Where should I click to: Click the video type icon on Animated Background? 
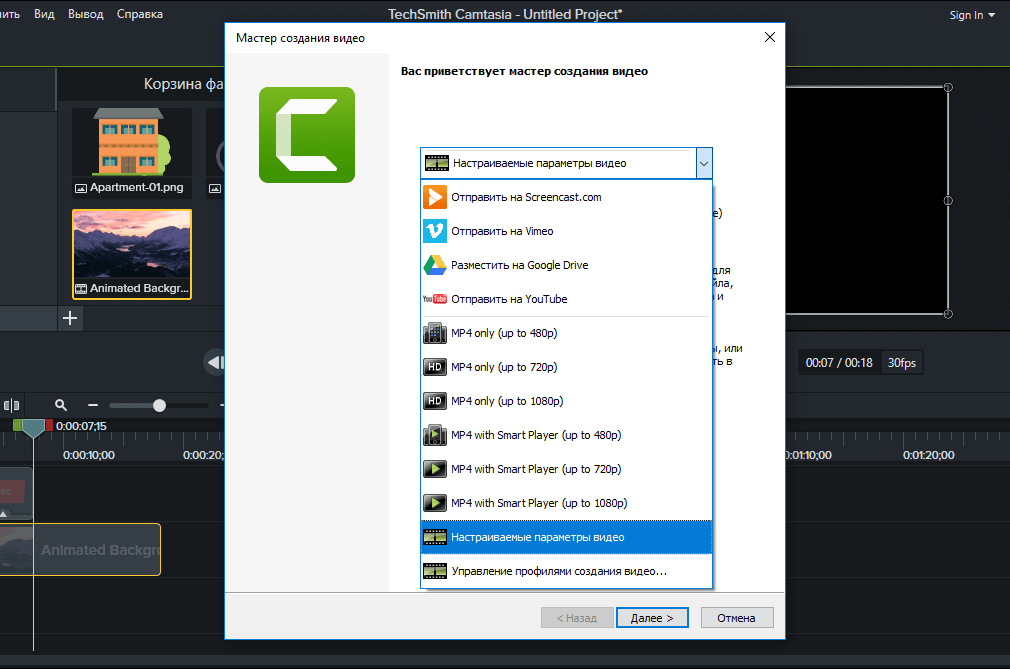(81, 289)
